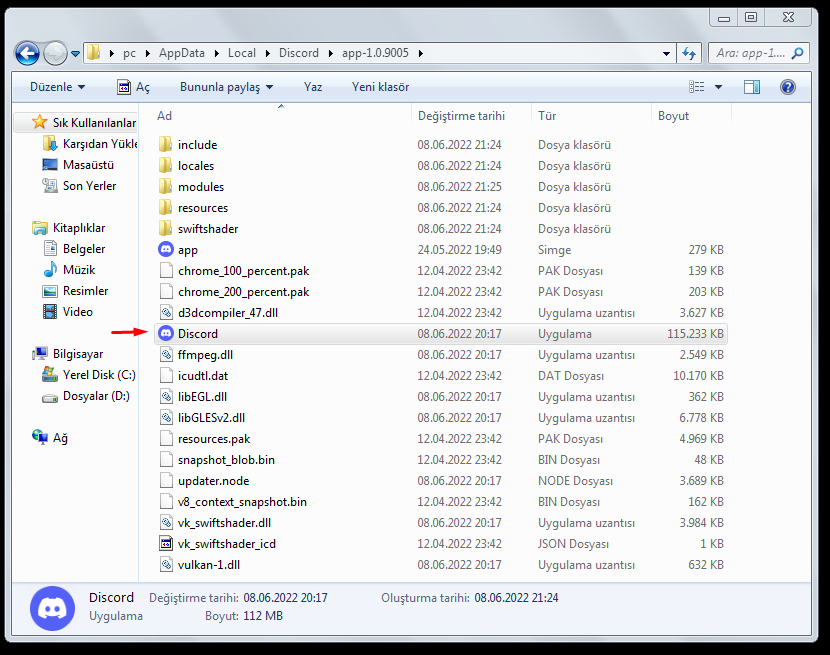Click the app-1.0.9005 breadcrumb segment
This screenshot has width=830, height=655.
375,53
